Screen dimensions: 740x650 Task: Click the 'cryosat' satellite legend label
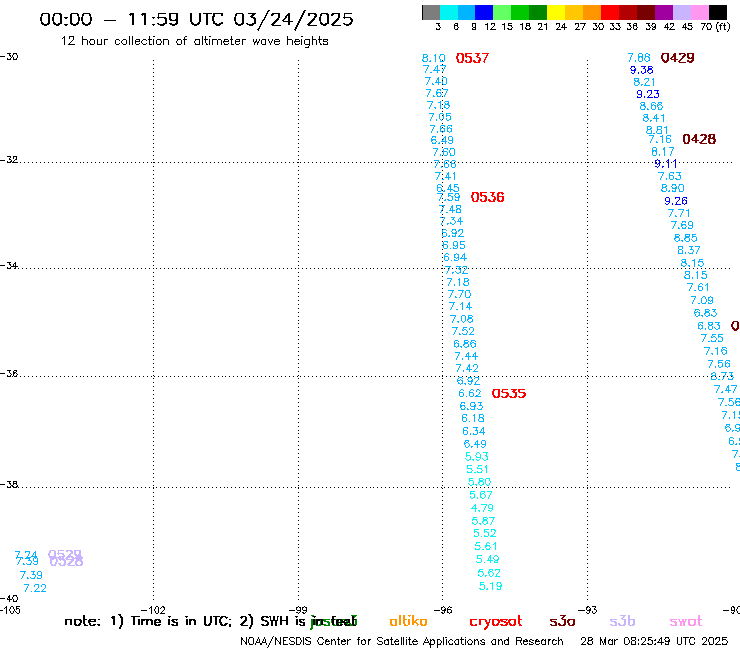pos(496,622)
